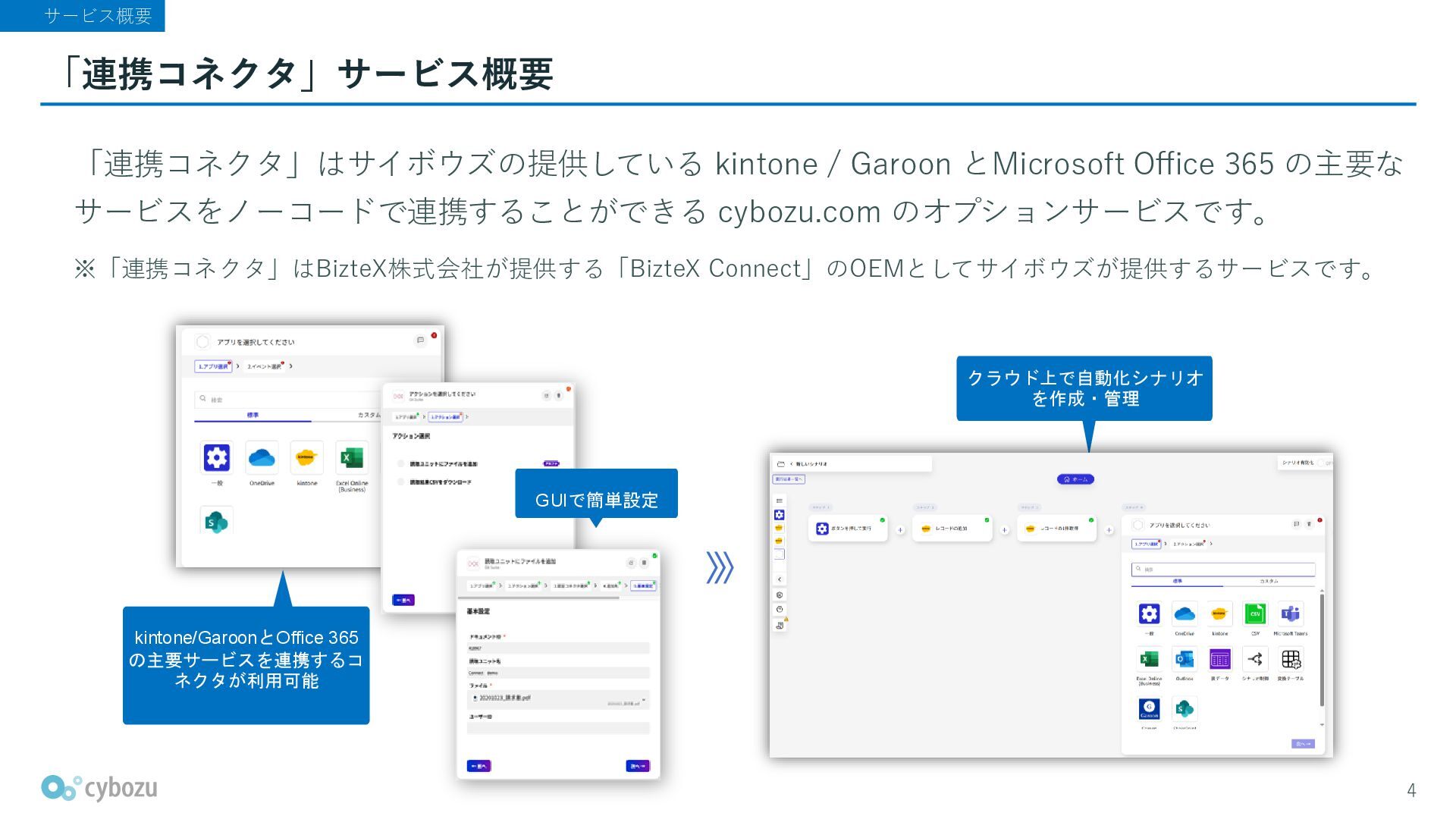Collapse scenario sidebar with left chevron

pyautogui.click(x=780, y=579)
